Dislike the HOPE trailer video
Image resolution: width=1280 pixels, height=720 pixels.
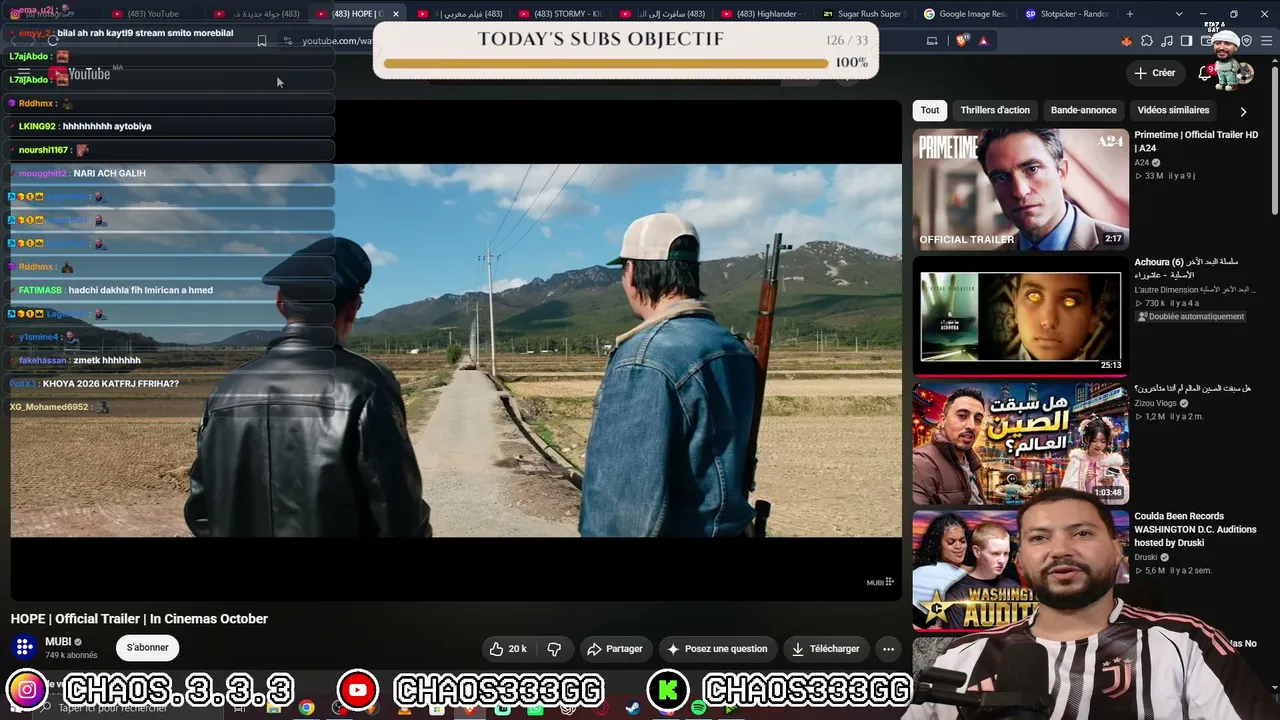(554, 649)
